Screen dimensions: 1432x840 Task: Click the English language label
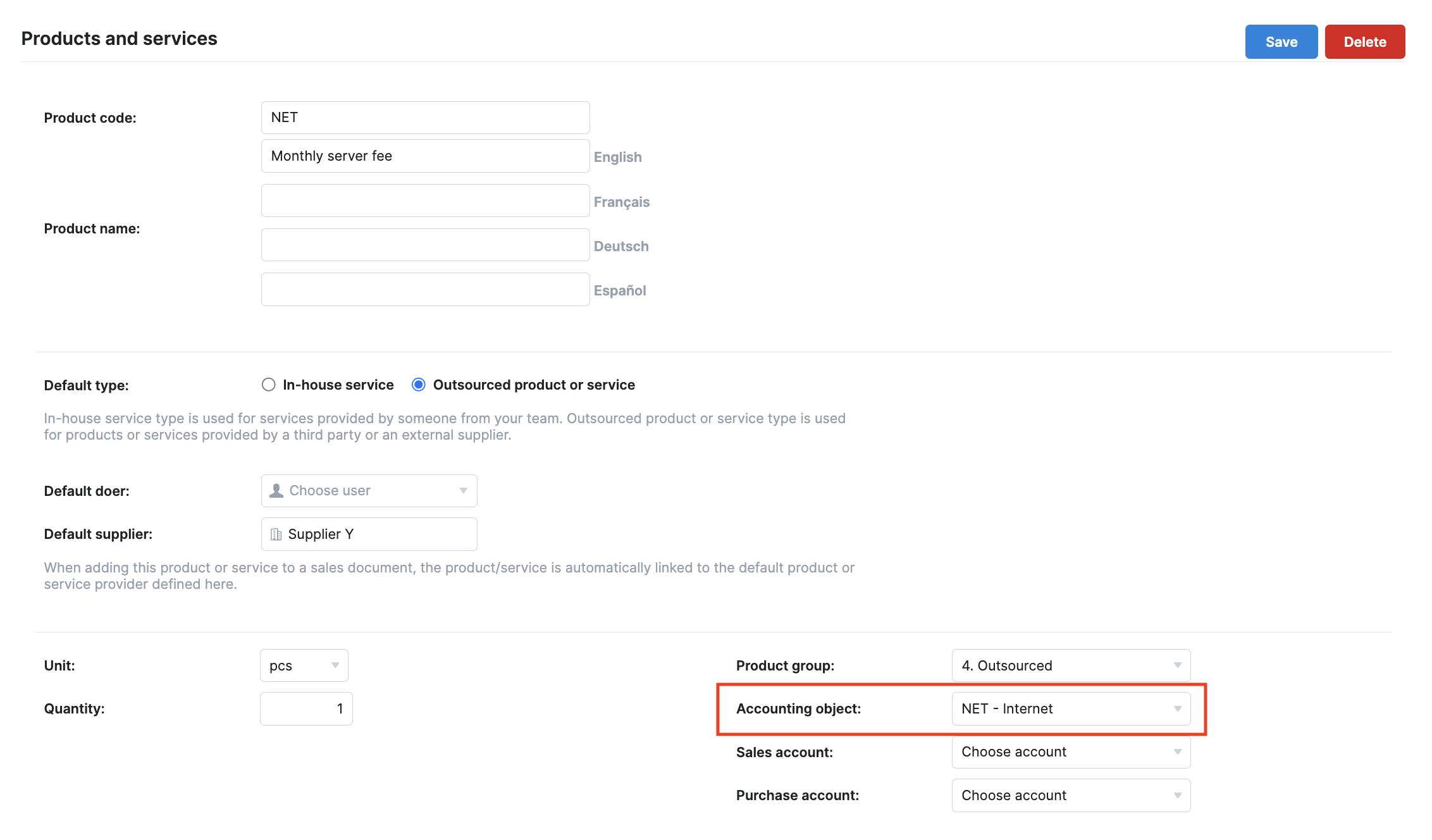(617, 157)
